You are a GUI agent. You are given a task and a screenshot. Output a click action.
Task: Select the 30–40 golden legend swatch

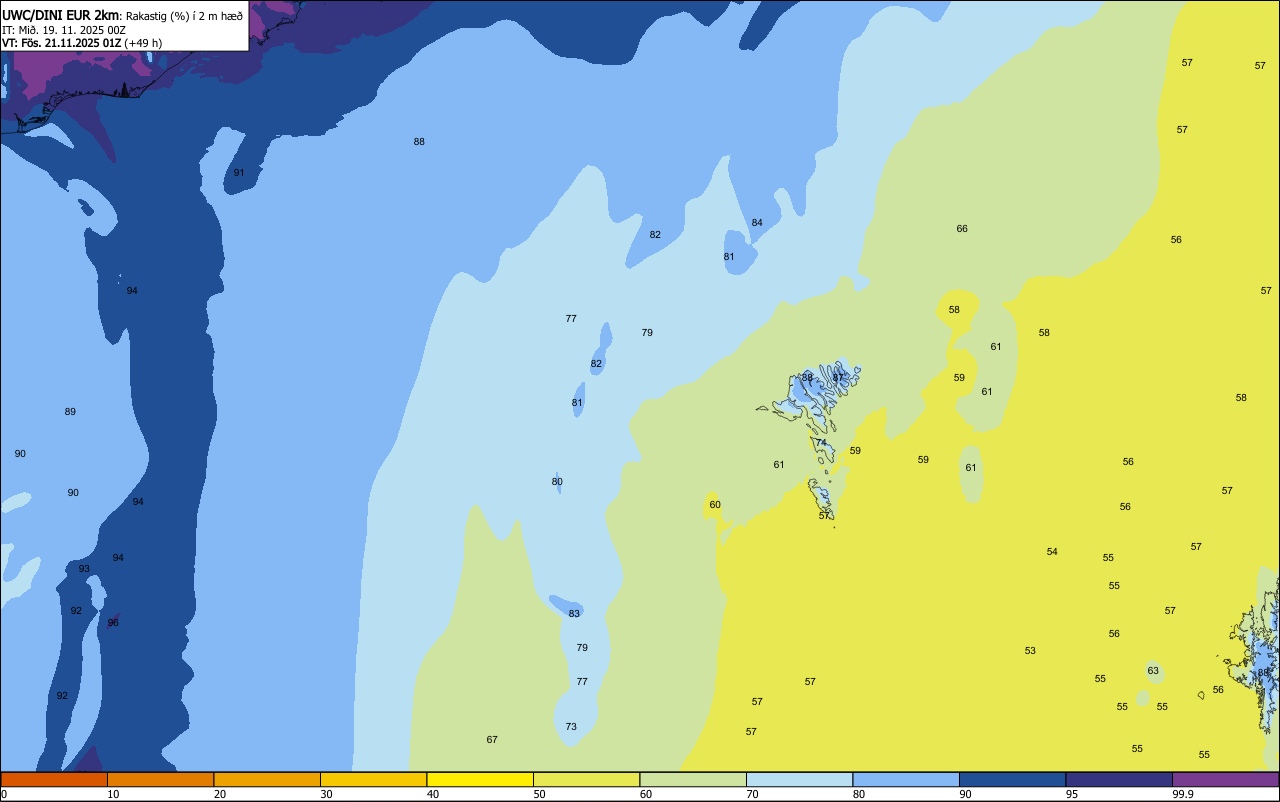pos(373,779)
